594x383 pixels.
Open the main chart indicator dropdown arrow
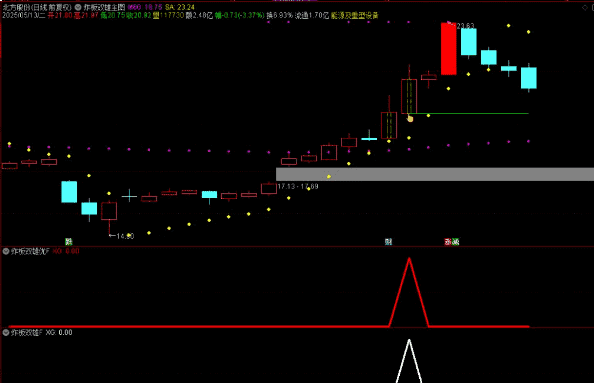[x=78, y=7]
